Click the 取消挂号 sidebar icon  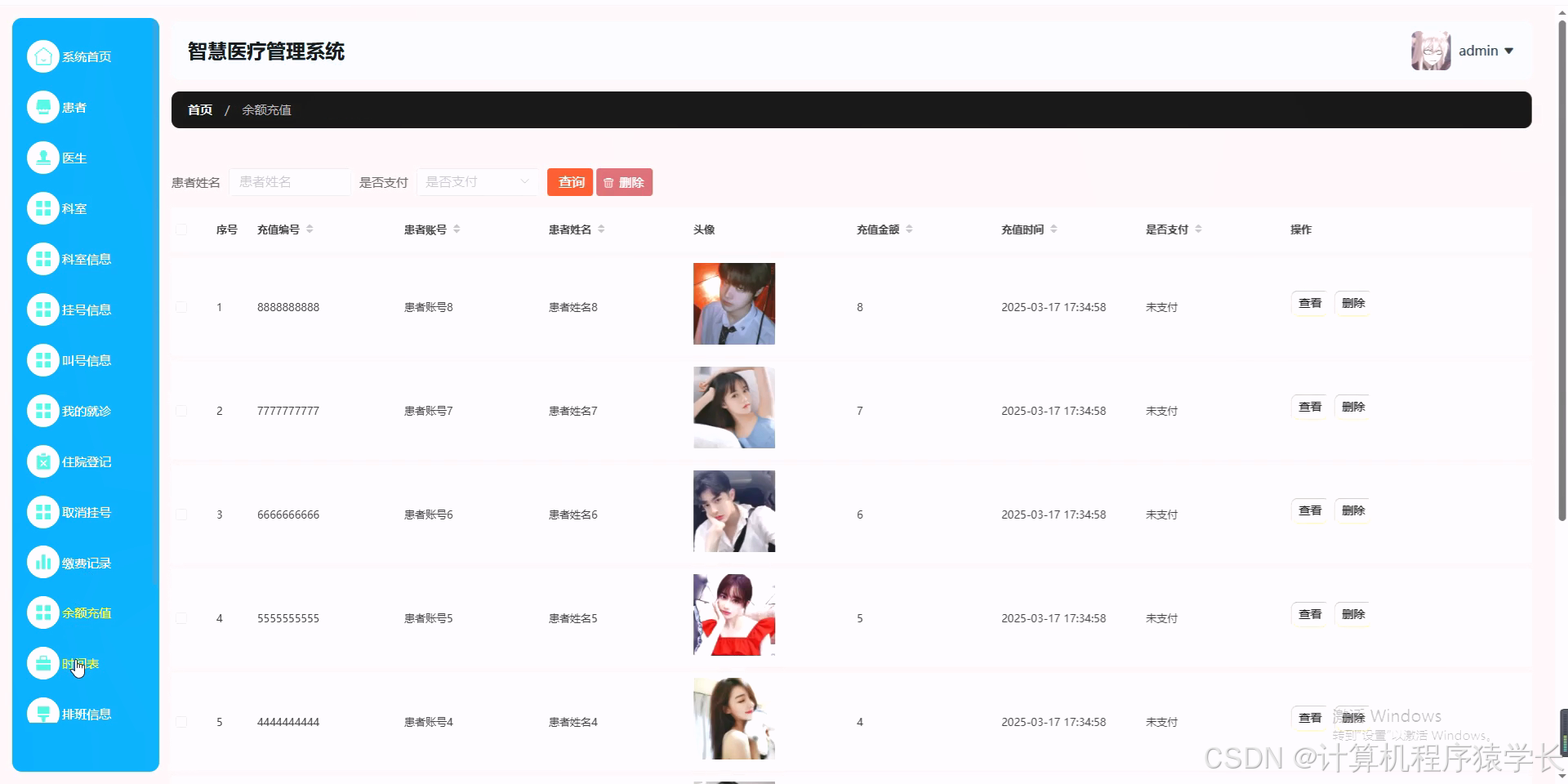(x=43, y=512)
